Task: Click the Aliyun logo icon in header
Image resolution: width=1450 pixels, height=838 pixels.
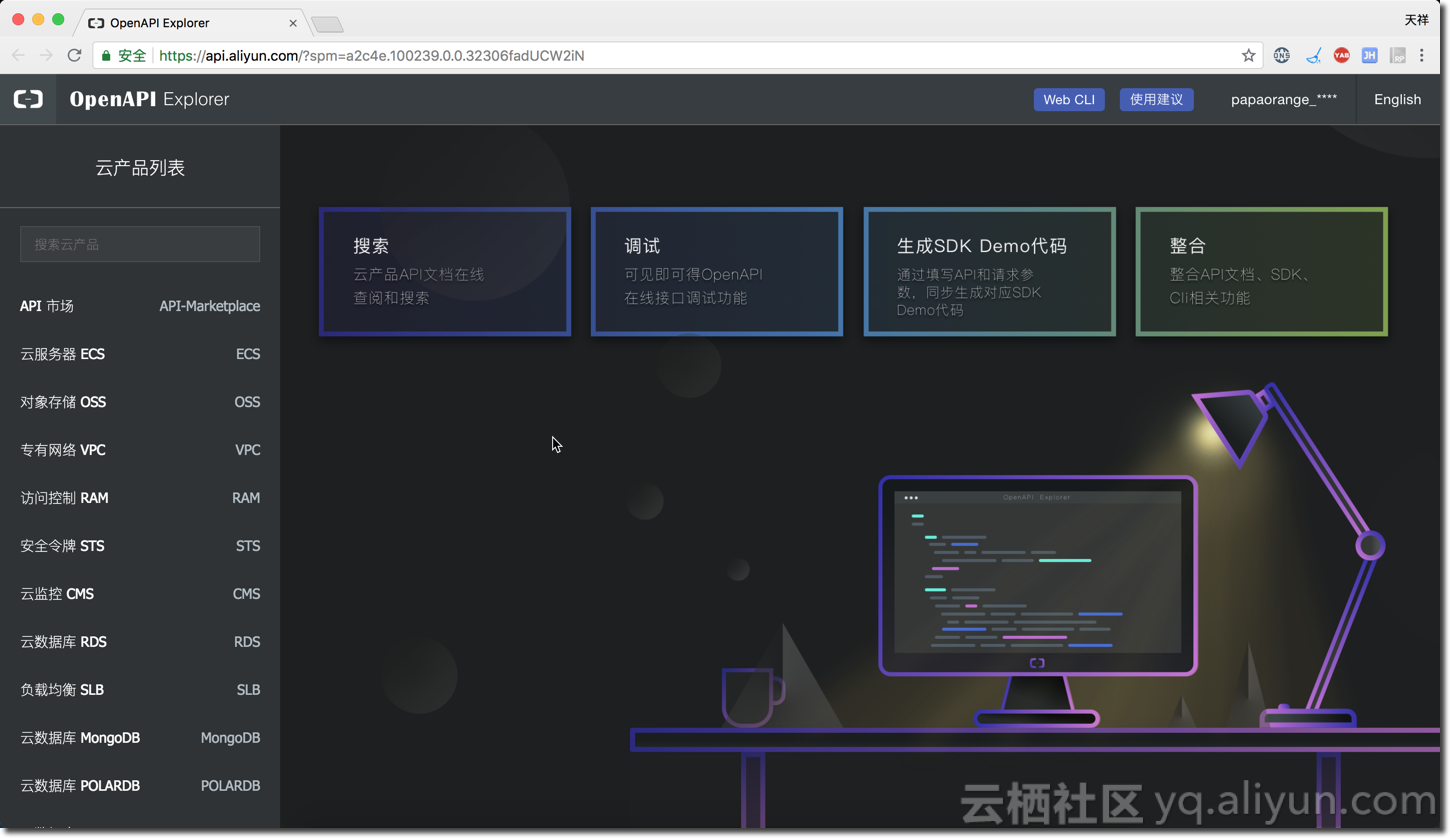Action: coord(28,99)
